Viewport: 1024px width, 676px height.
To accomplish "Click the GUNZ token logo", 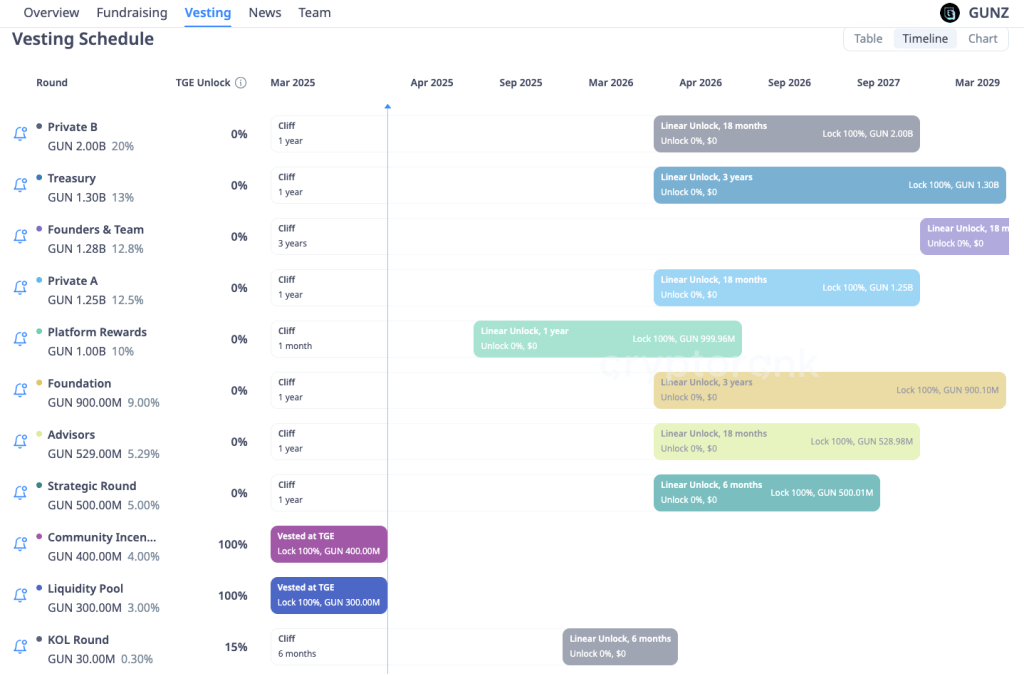I will (949, 12).
